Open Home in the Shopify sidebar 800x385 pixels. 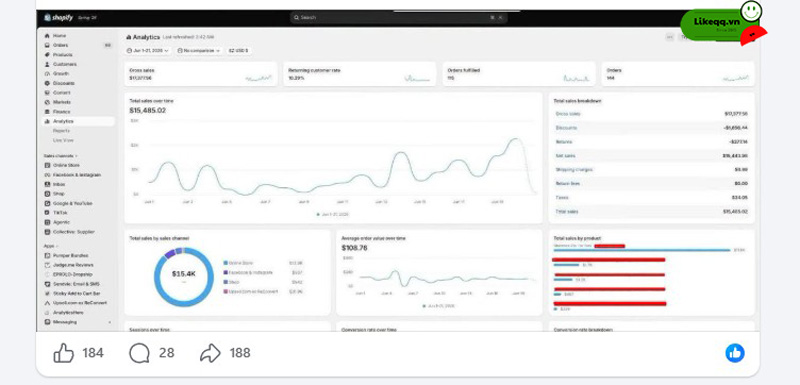[60, 36]
